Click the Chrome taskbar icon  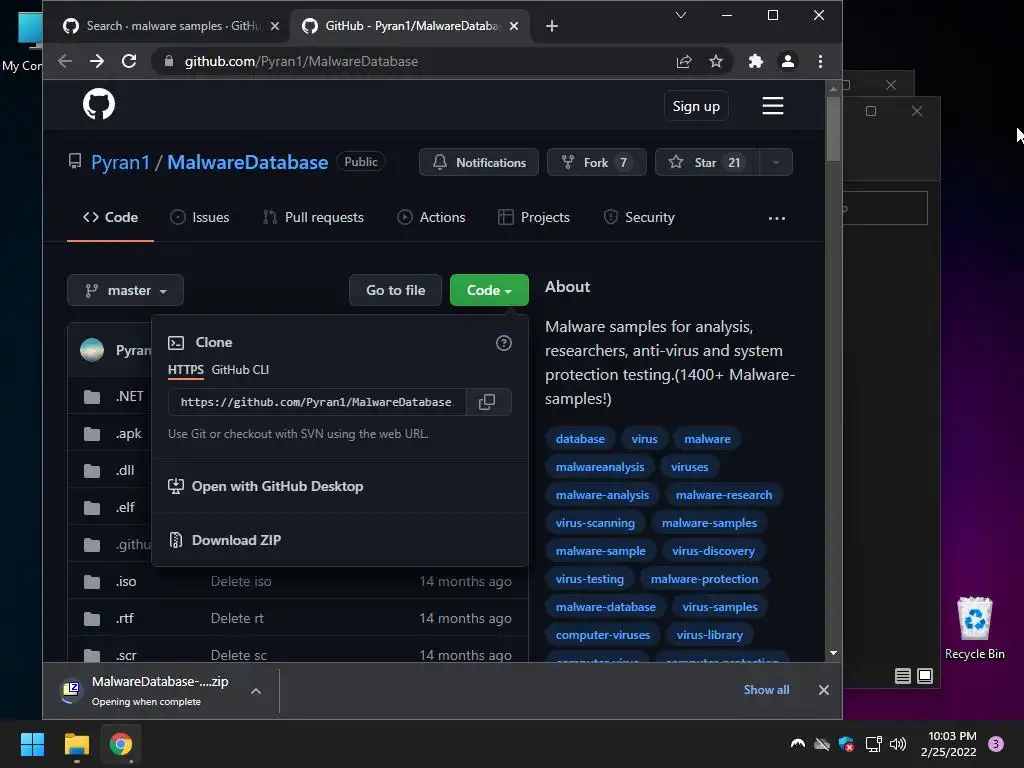[121, 744]
